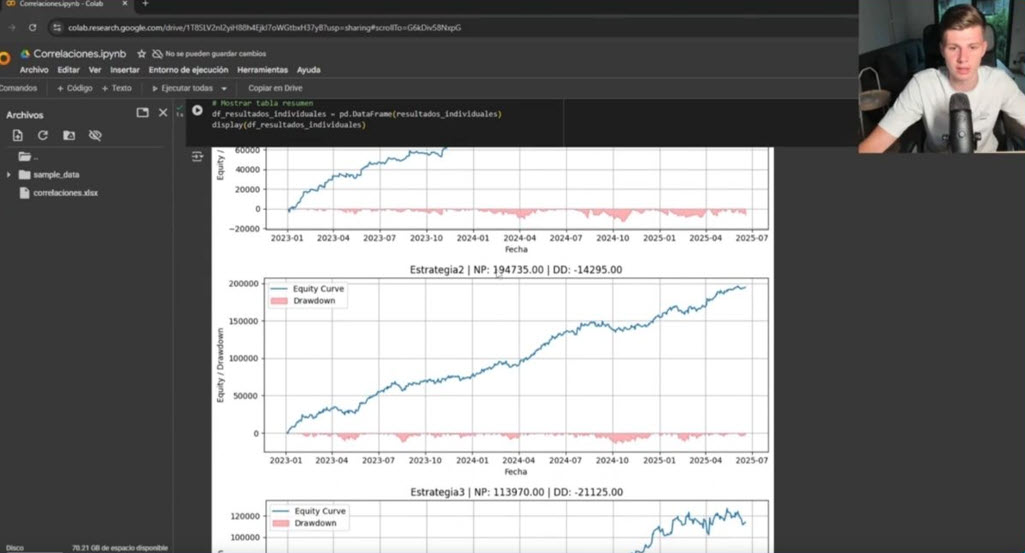Click the browser address bar URL
Image resolution: width=1025 pixels, height=553 pixels.
click(x=264, y=27)
